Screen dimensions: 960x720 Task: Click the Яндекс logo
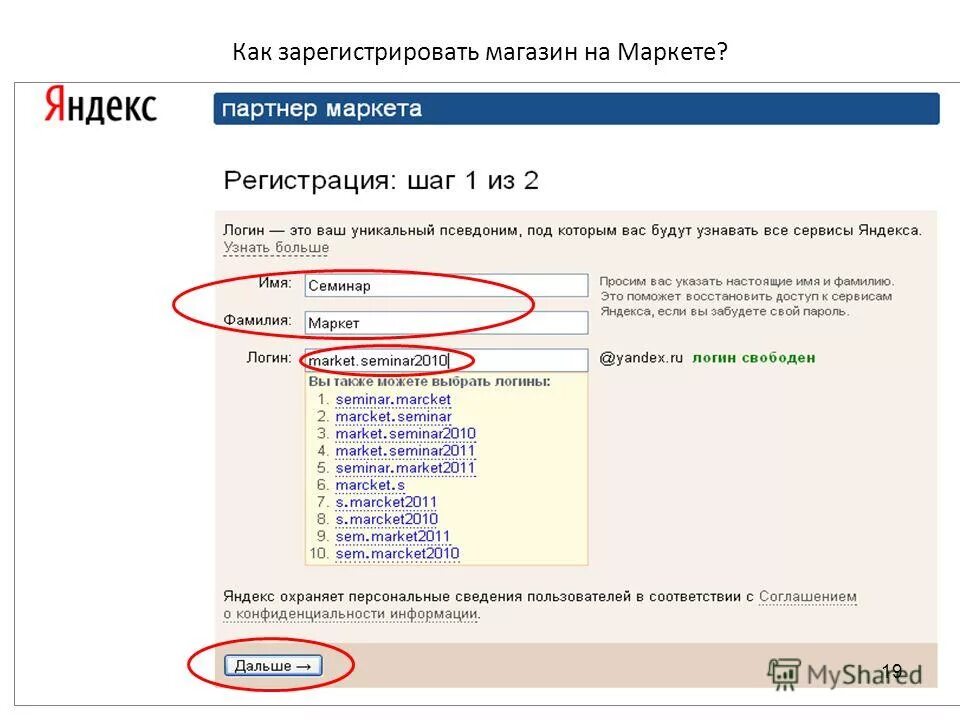pyautogui.click(x=100, y=105)
